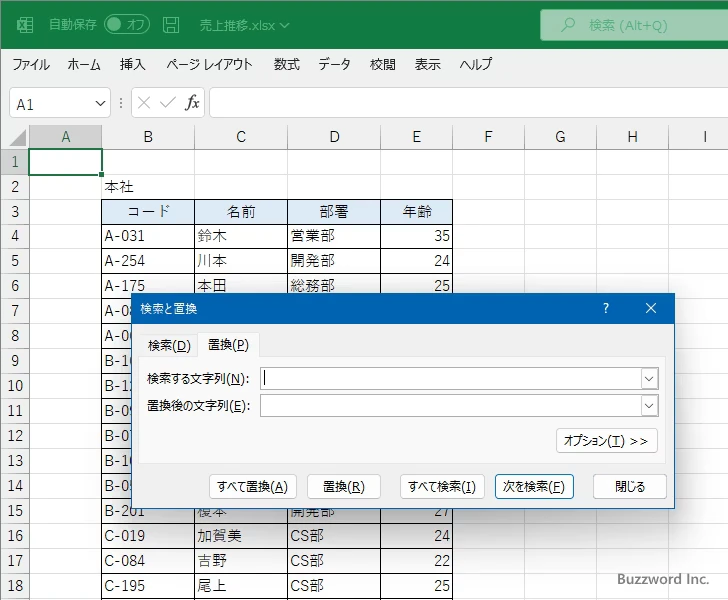The height and width of the screenshot is (600, 728).
Task: Expand the 置換後の文字列 history dropdown
Action: (650, 406)
